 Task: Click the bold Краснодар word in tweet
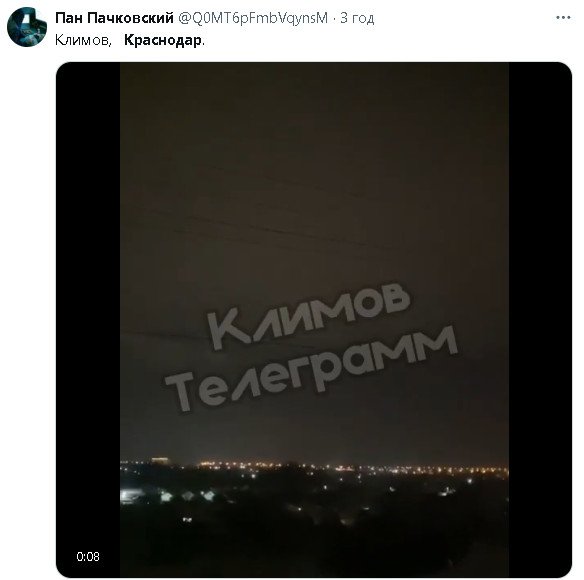pos(163,40)
